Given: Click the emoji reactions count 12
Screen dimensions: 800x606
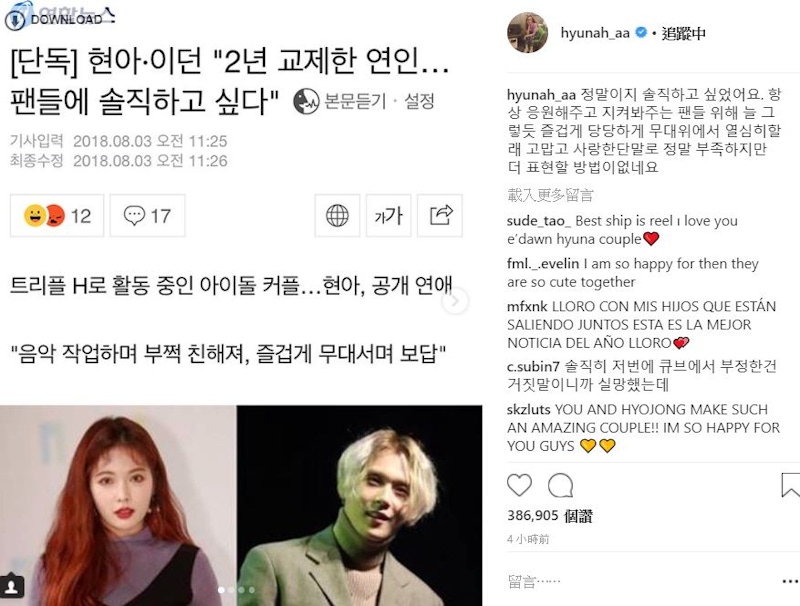Looking at the screenshot, I should [57, 215].
